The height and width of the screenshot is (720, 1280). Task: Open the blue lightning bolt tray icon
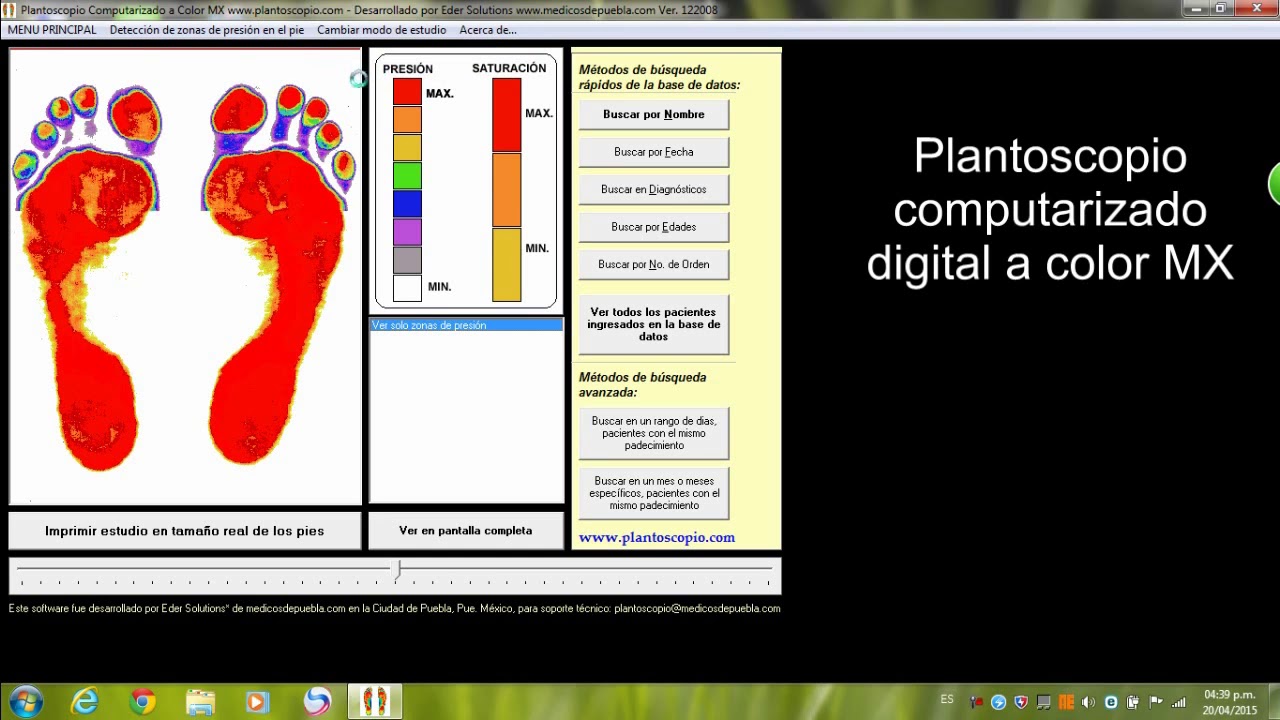[x=998, y=702]
